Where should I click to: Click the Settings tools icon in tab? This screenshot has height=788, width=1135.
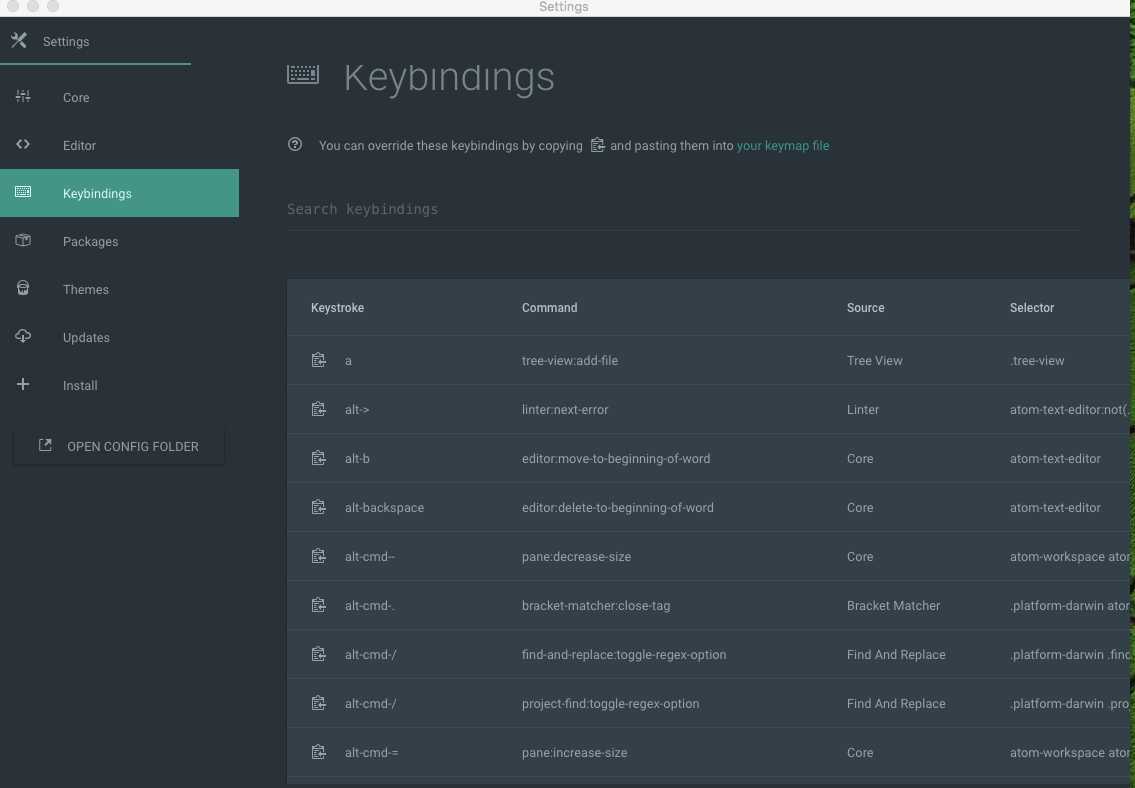click(19, 41)
